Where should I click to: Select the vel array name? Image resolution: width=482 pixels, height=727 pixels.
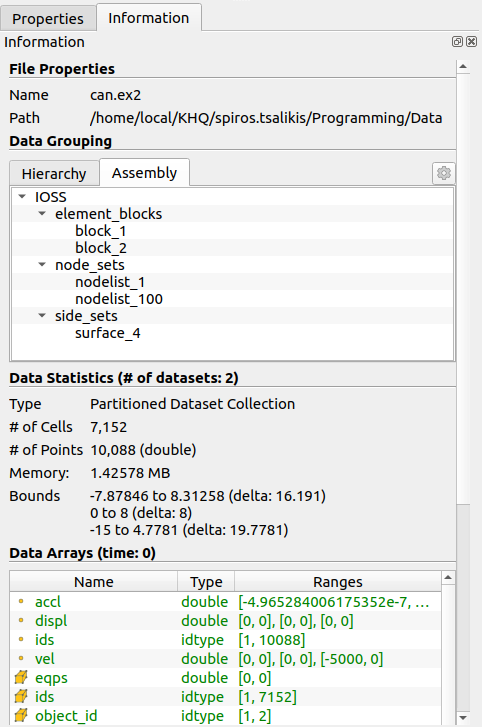pyautogui.click(x=45, y=659)
